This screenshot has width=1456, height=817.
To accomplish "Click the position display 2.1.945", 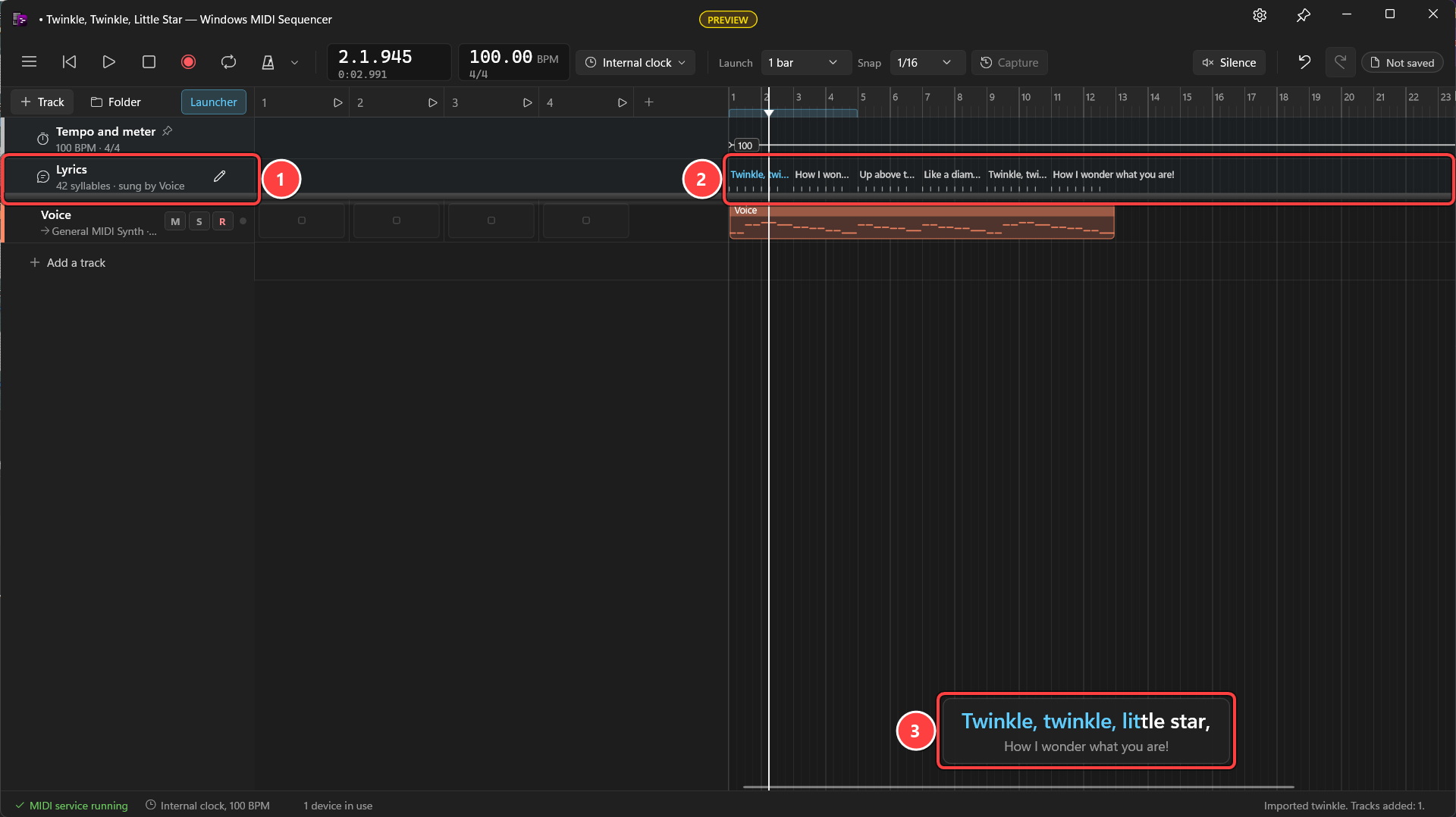I will [389, 62].
